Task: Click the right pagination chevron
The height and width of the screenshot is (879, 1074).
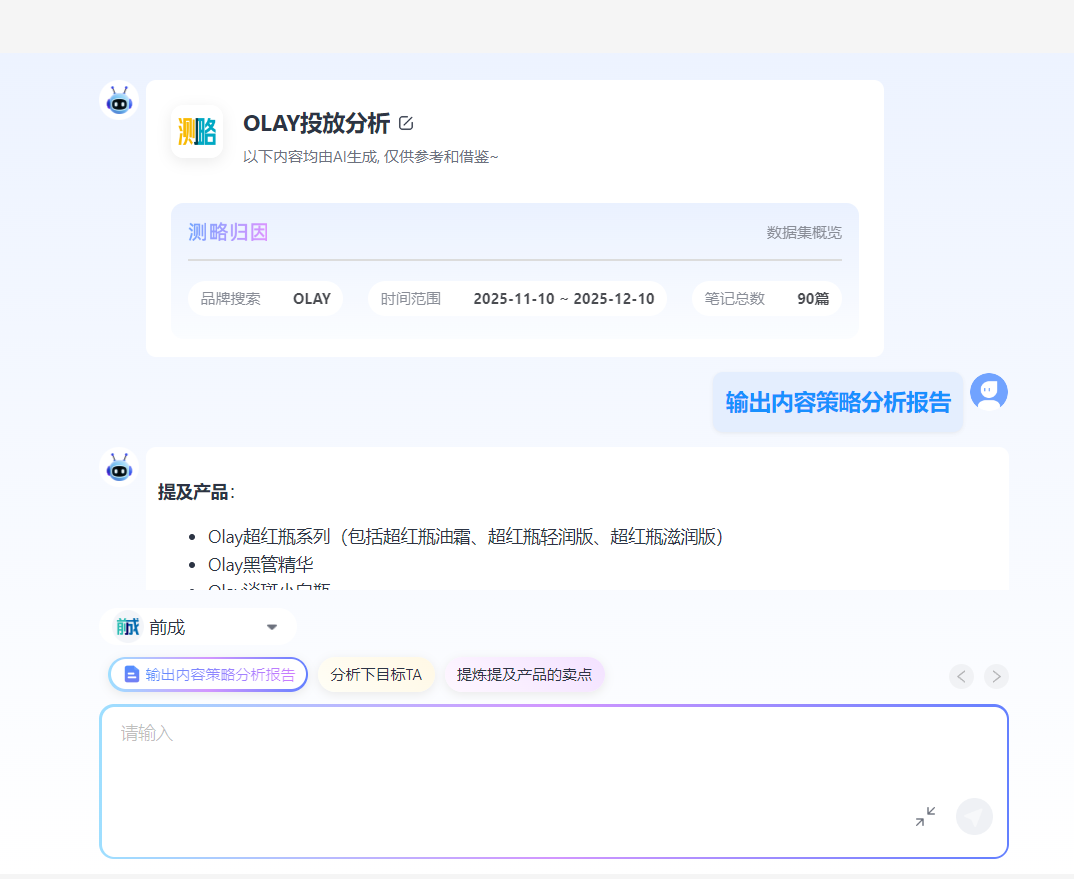Action: coord(996,676)
